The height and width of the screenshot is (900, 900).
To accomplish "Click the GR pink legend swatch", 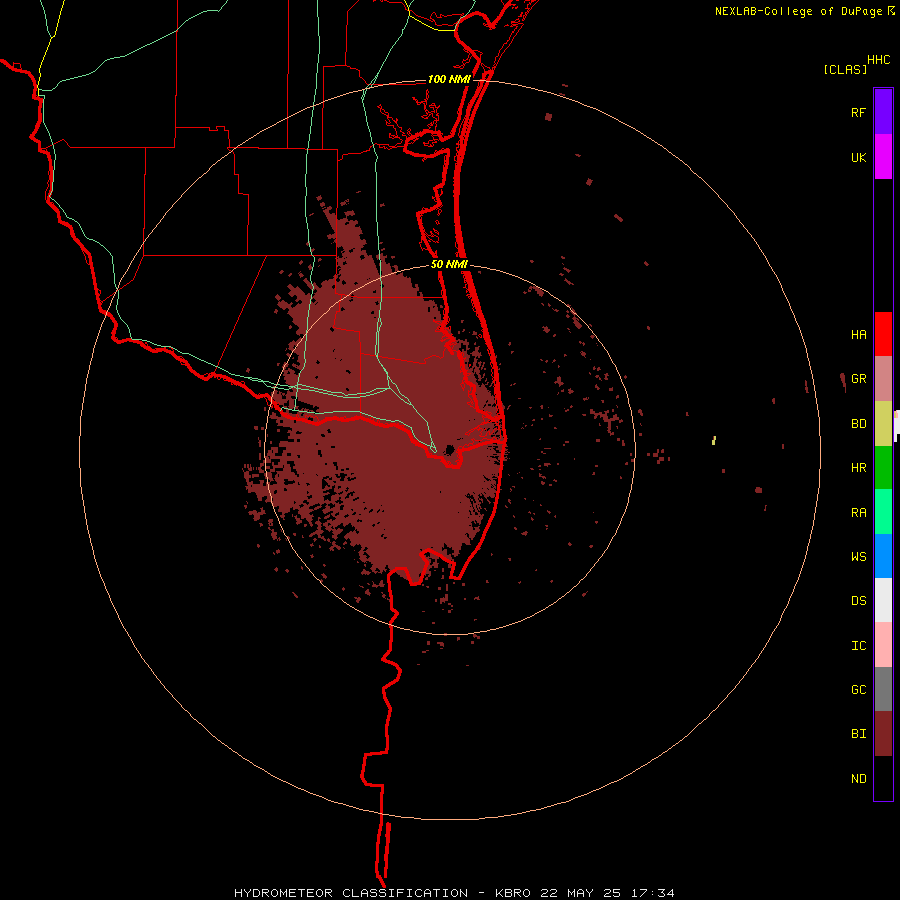I will click(x=883, y=379).
